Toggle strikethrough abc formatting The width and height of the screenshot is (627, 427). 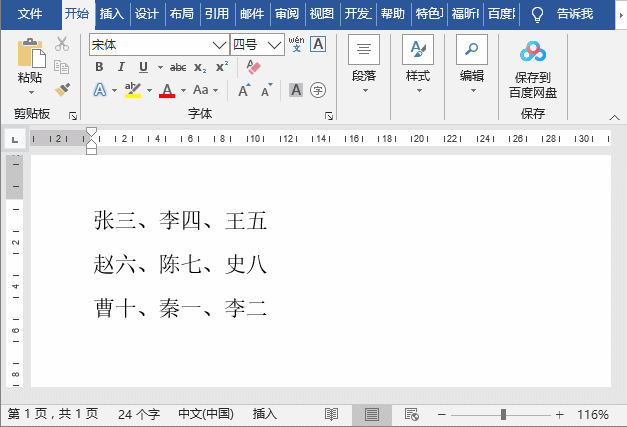(178, 67)
